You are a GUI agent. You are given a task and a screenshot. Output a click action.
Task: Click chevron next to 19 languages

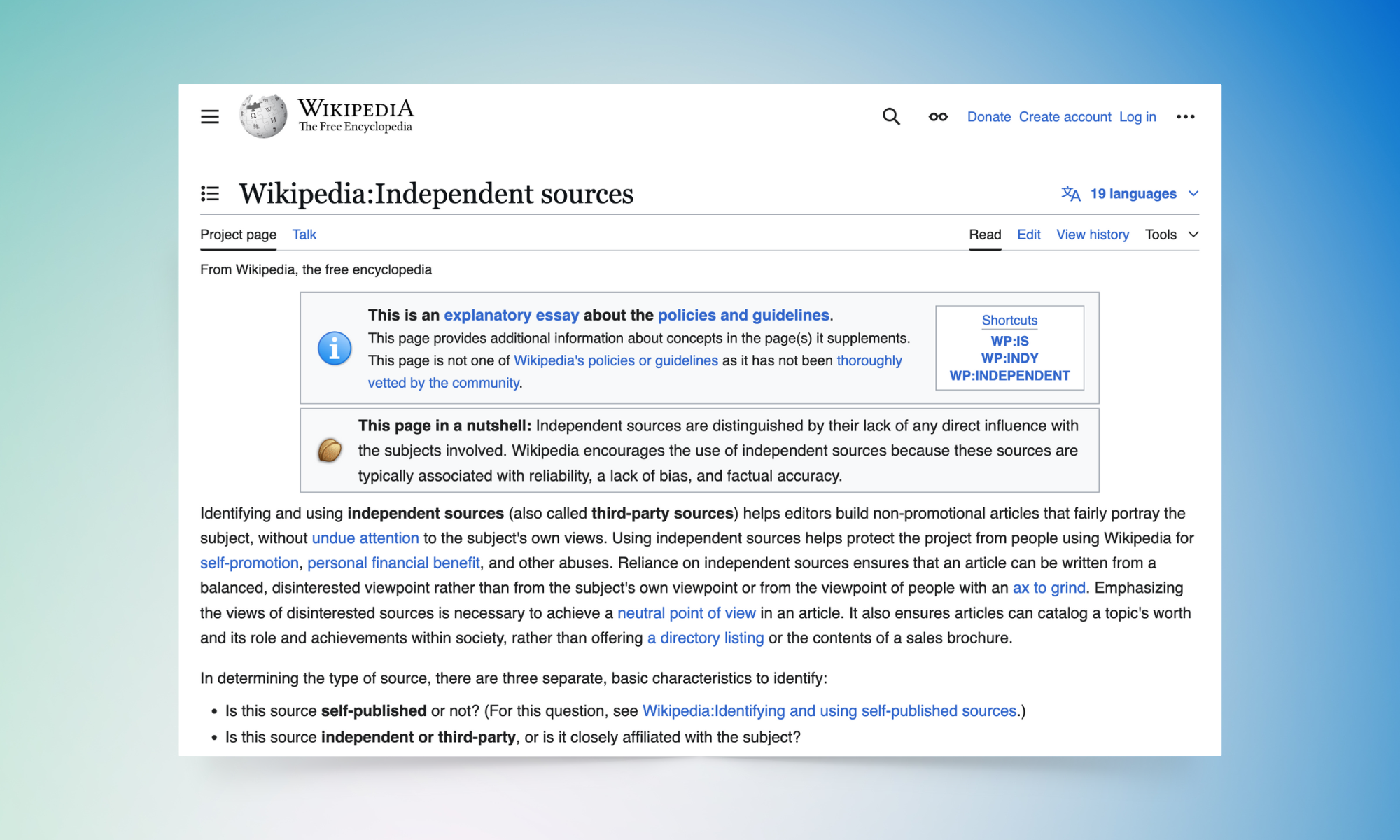pyautogui.click(x=1194, y=194)
